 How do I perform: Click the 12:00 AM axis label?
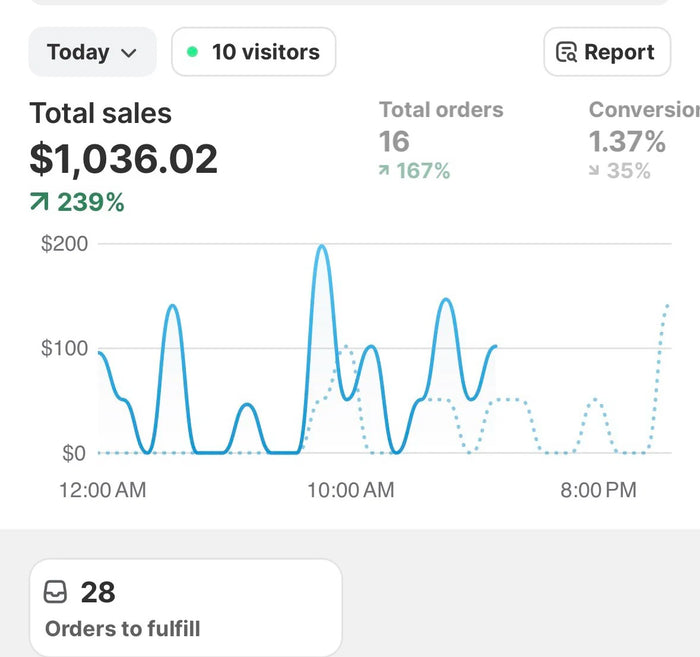click(x=103, y=490)
